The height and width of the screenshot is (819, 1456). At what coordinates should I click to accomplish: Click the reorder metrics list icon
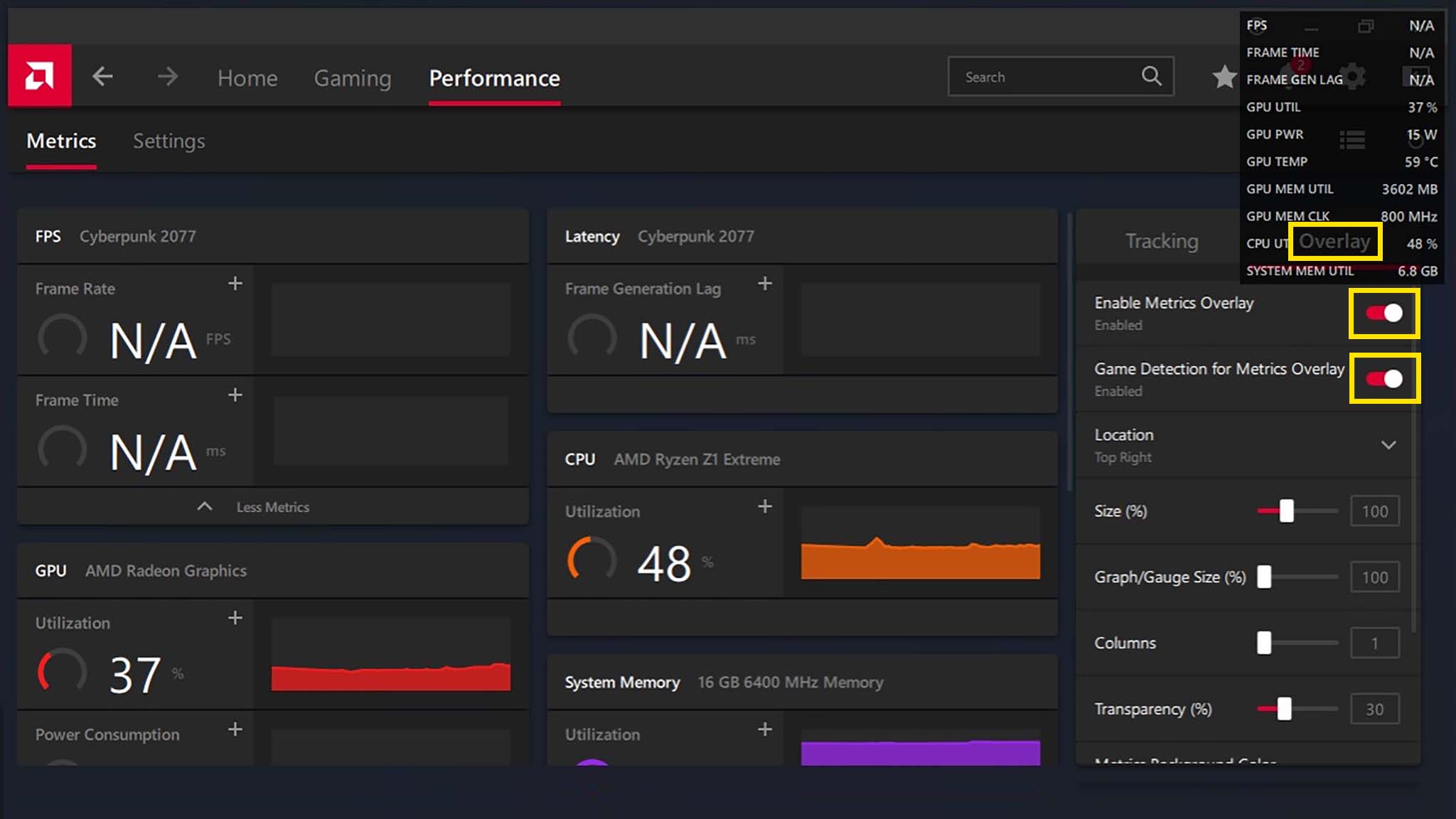(x=1352, y=141)
